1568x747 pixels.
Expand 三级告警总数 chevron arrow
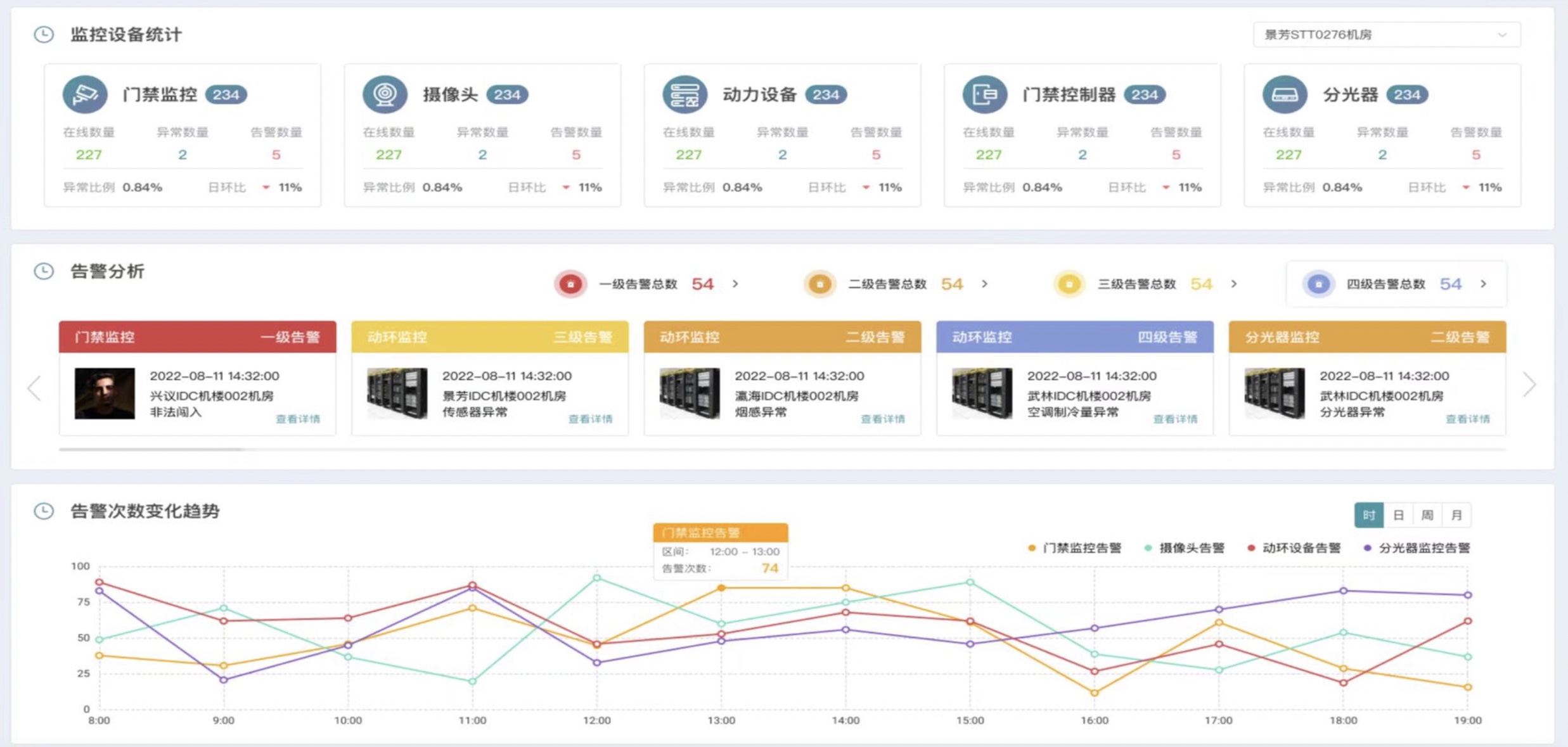pyautogui.click(x=1233, y=284)
